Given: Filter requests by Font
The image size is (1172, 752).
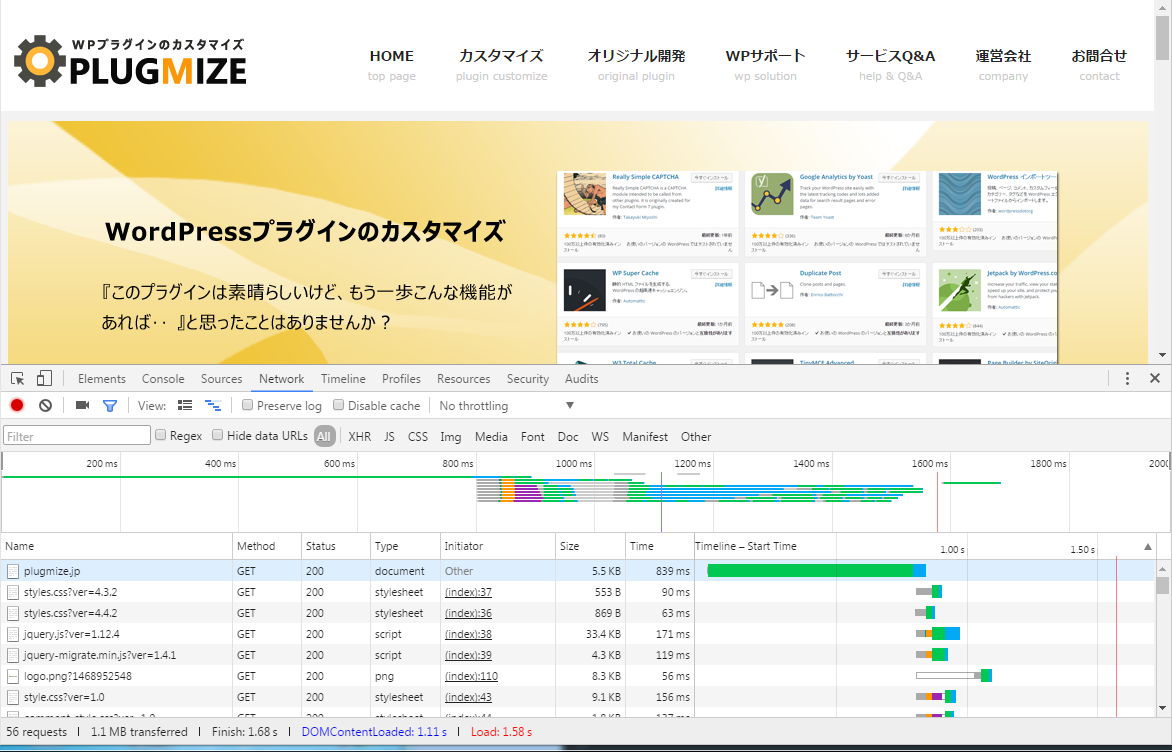Looking at the screenshot, I should pyautogui.click(x=533, y=437).
